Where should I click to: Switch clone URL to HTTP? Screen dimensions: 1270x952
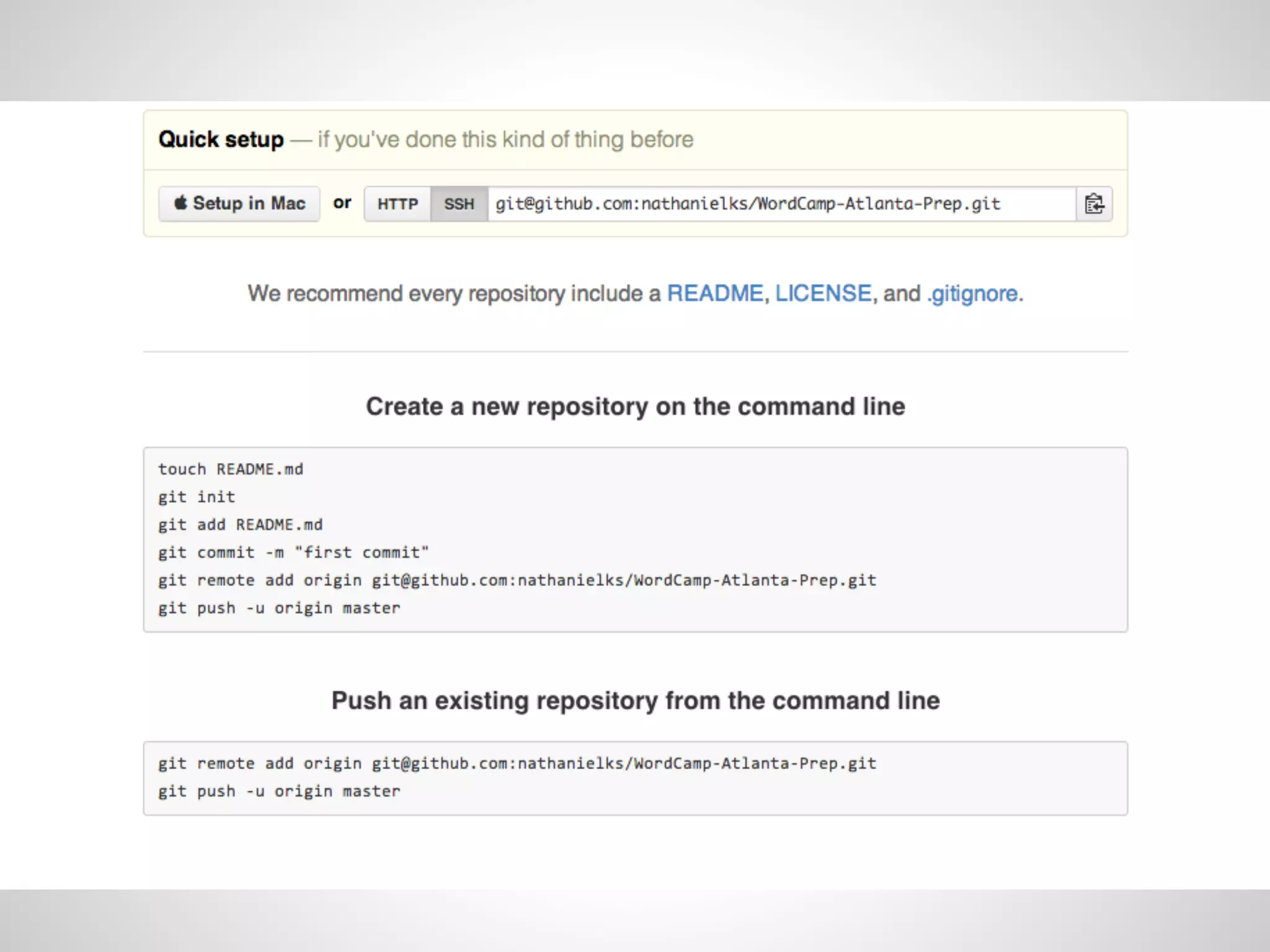[397, 204]
